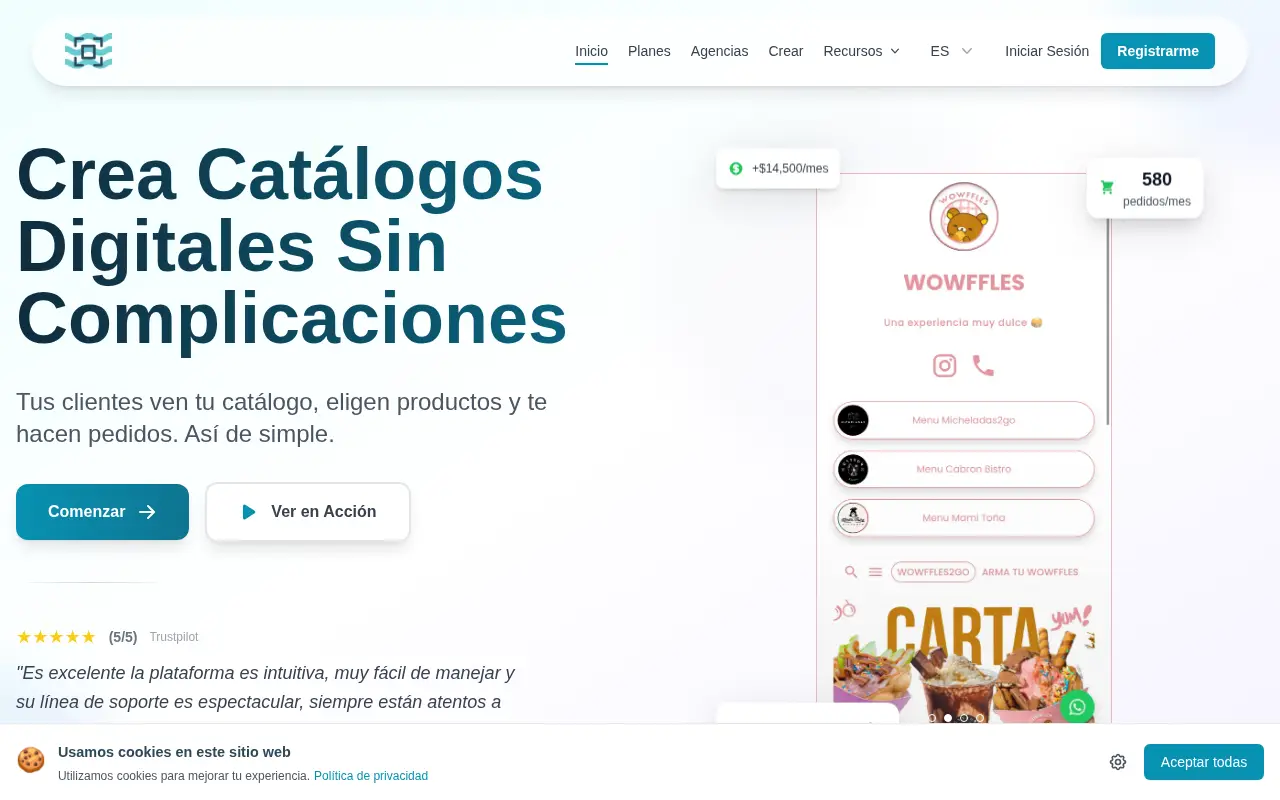The height and width of the screenshot is (800, 1280).
Task: Open Menu Micheladas2go in the preview
Action: (964, 420)
